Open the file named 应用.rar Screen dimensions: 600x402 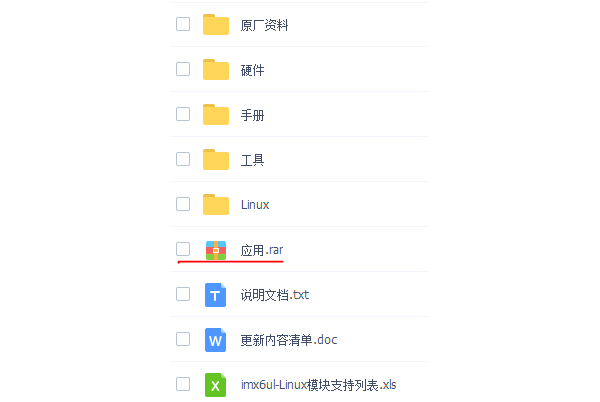point(261,250)
